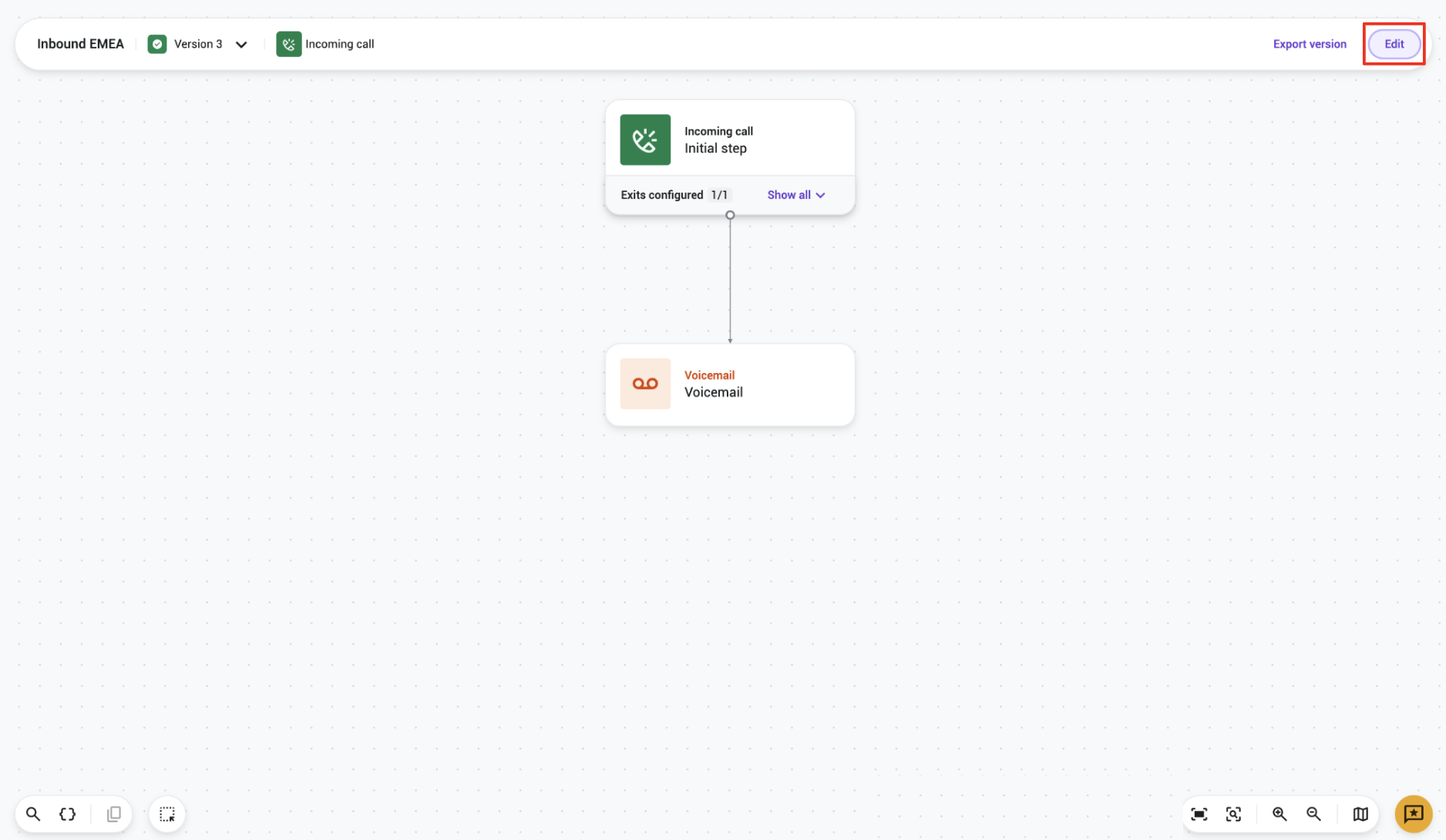Open the yellow feedback chat button

tap(1413, 814)
